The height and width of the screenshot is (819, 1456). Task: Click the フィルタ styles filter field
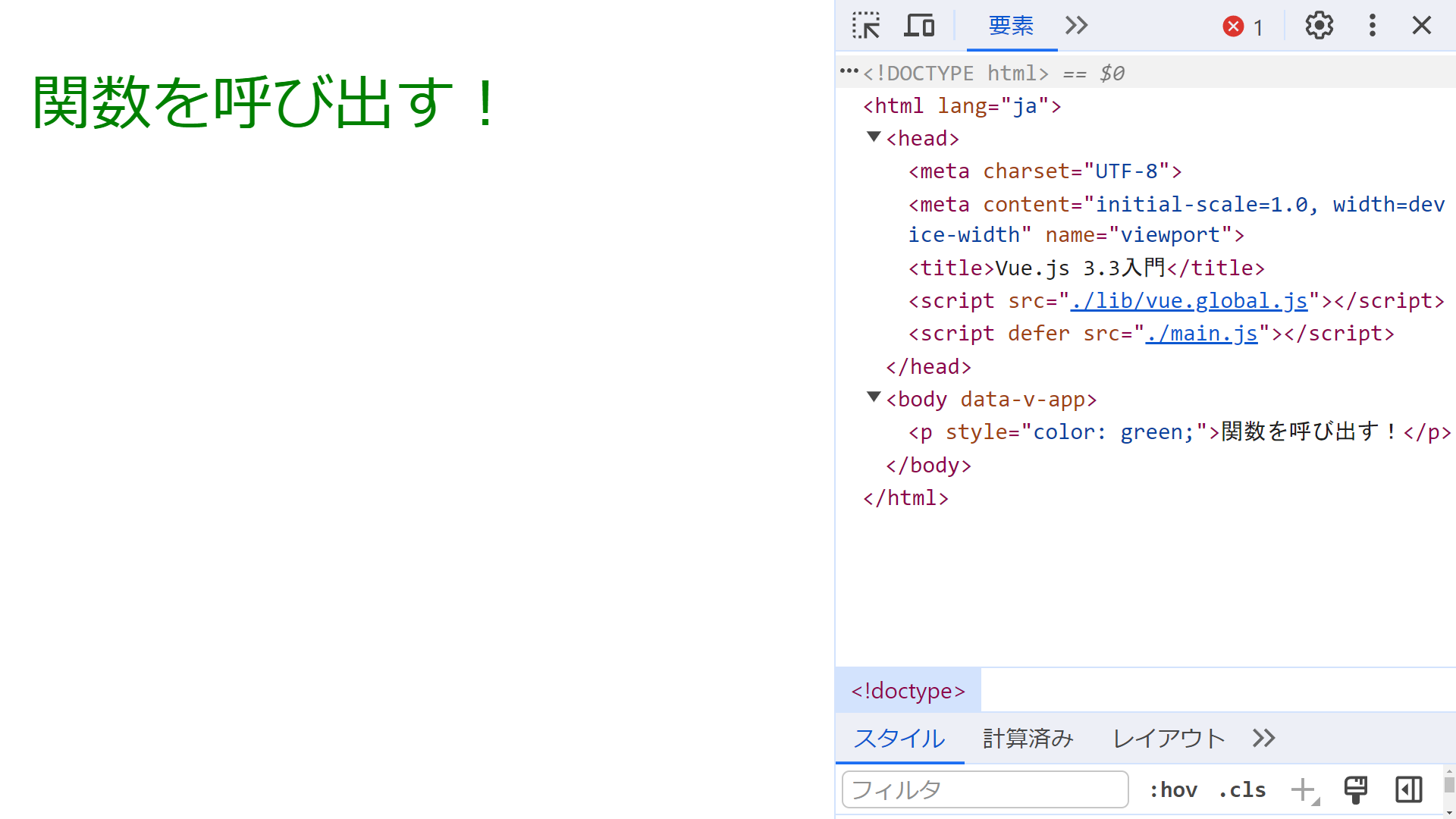click(x=984, y=790)
